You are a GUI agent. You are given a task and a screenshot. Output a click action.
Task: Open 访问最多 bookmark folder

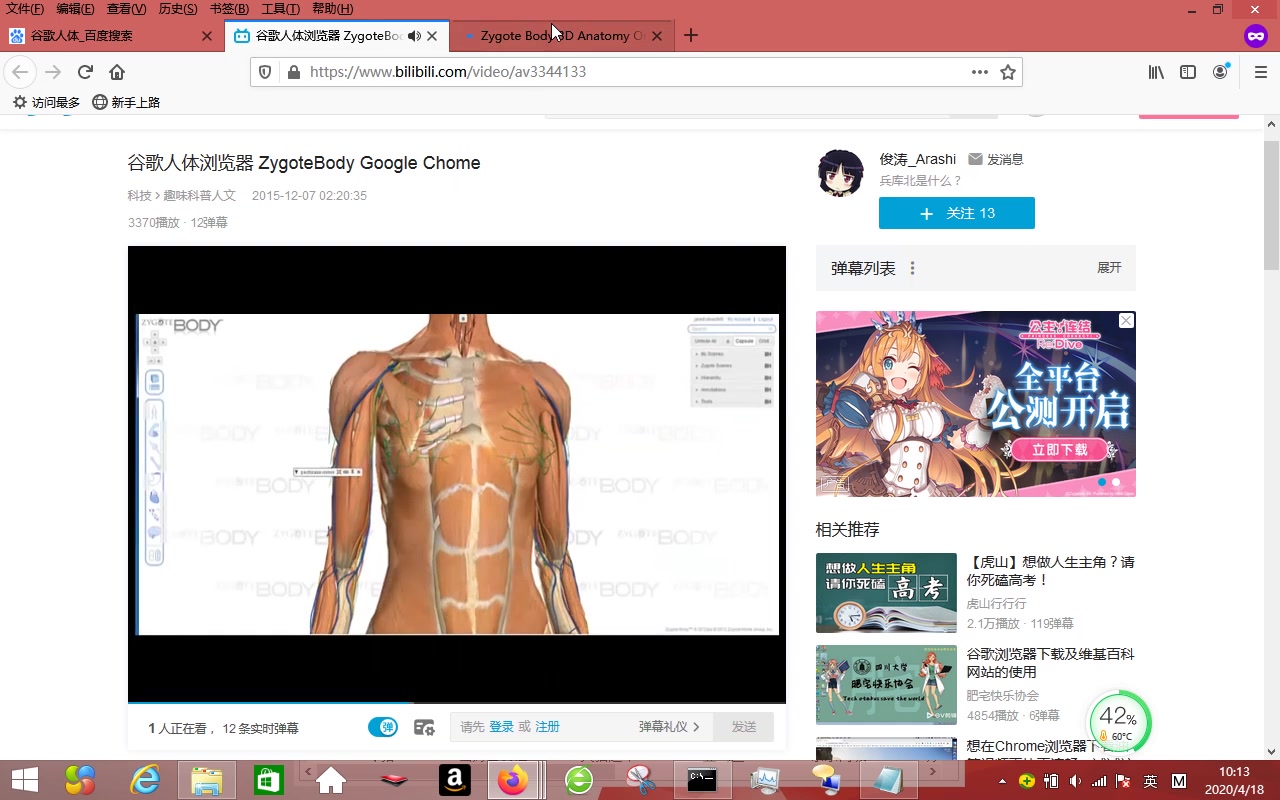[46, 102]
